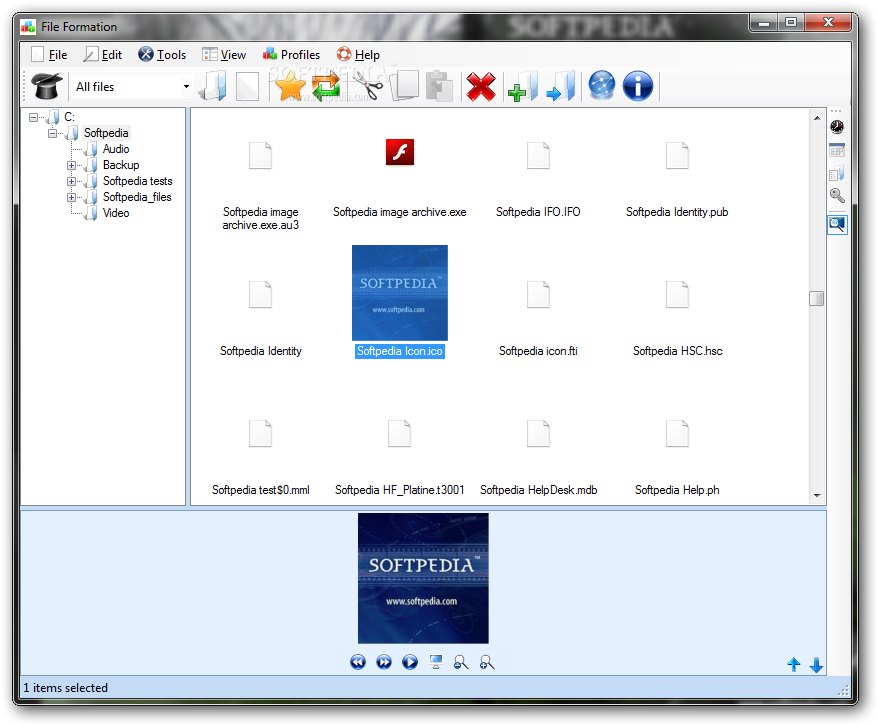
Task: Open the Tools menu
Action: [x=162, y=55]
